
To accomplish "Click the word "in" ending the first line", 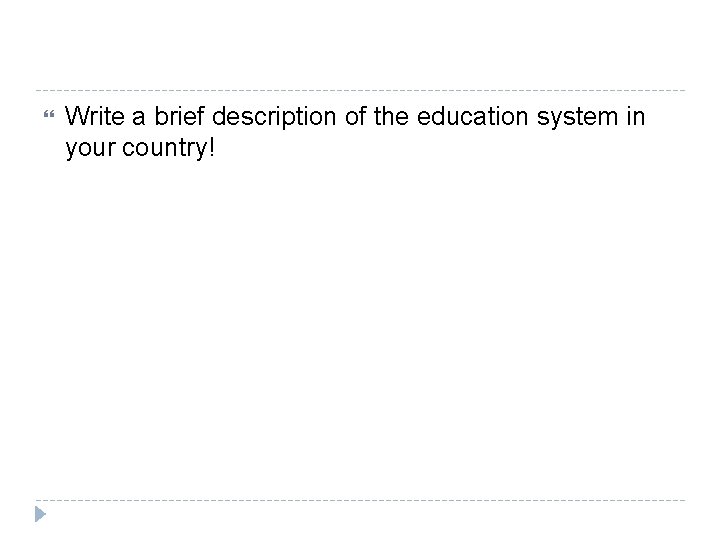I will click(x=636, y=116).
